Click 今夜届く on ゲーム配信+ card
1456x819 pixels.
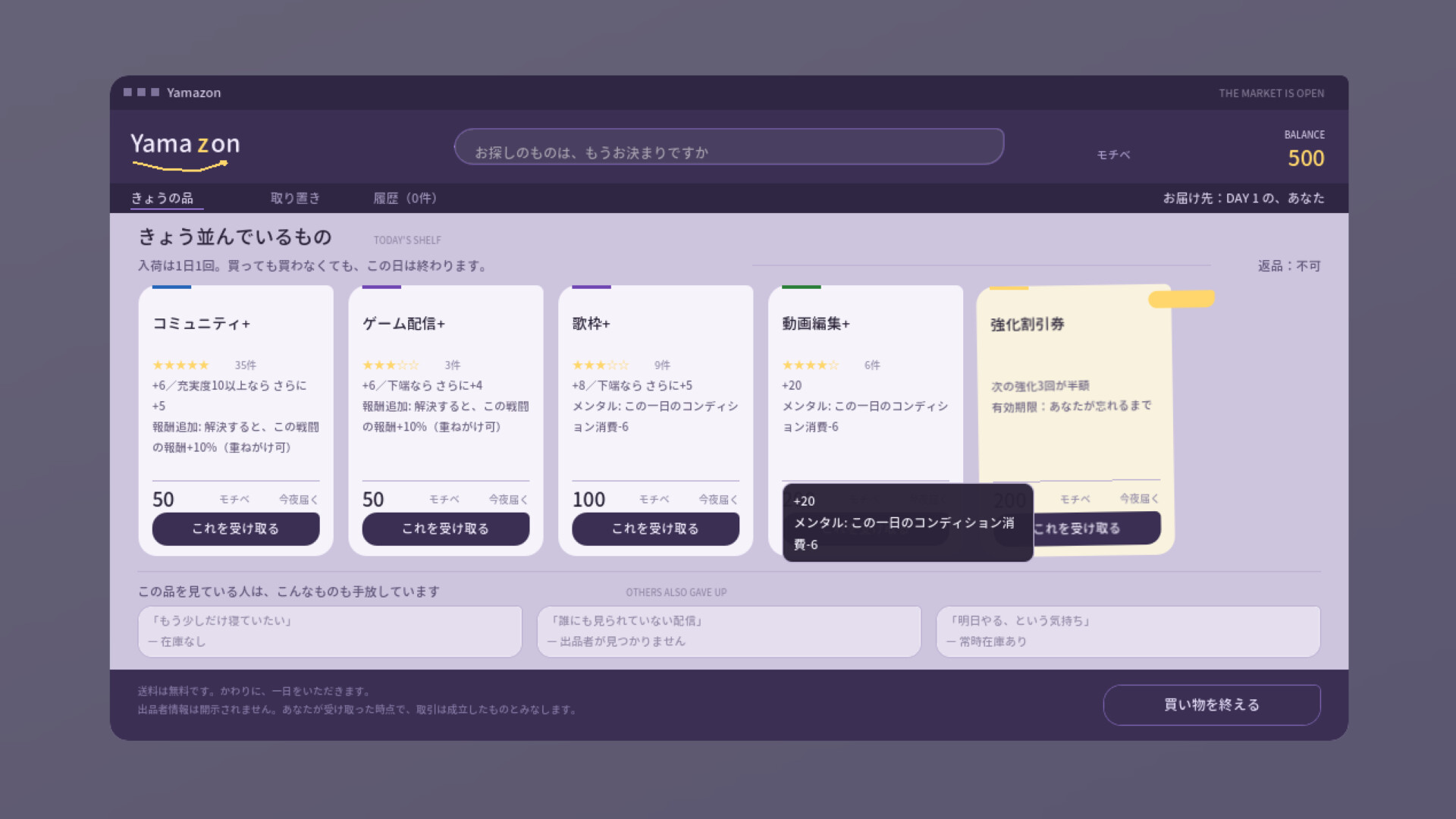[508, 499]
